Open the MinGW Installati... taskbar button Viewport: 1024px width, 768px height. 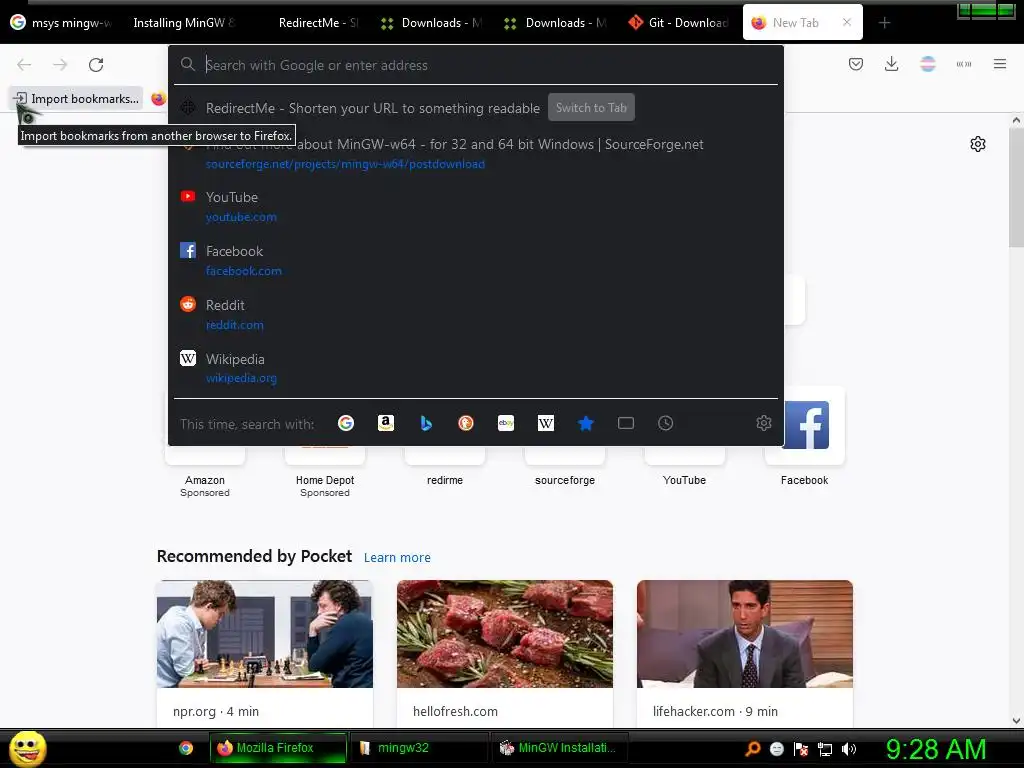point(559,748)
